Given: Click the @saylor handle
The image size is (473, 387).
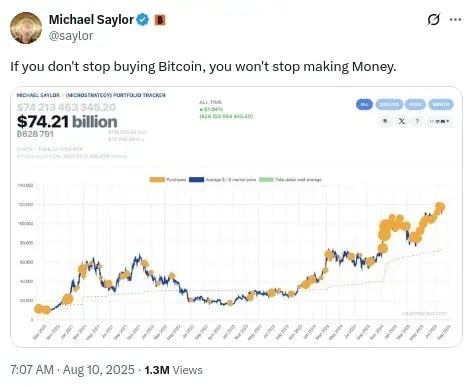Looking at the screenshot, I should (x=71, y=35).
